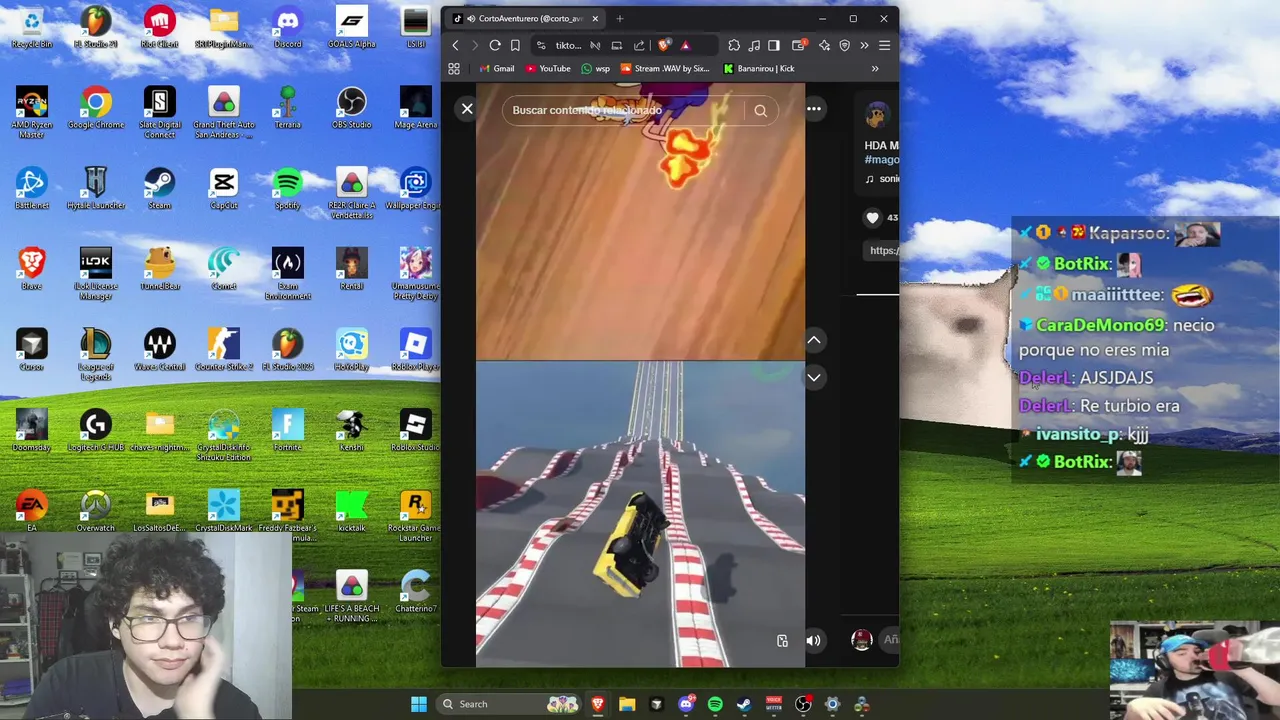Open Spotify from the taskbar
The image size is (1280, 720).
pos(715,704)
